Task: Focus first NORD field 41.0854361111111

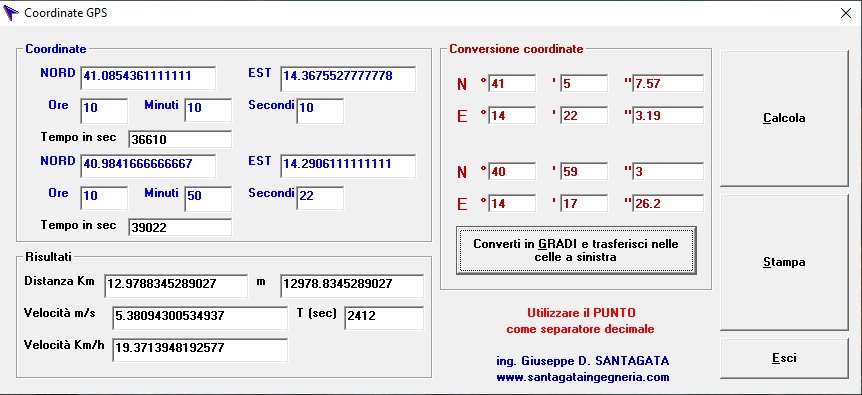Action: 148,78
